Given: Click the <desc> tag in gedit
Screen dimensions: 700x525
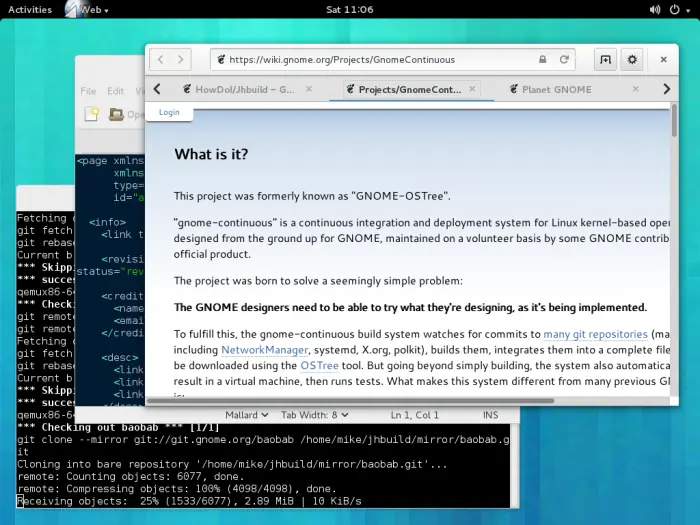Looking at the screenshot, I should (119, 357).
